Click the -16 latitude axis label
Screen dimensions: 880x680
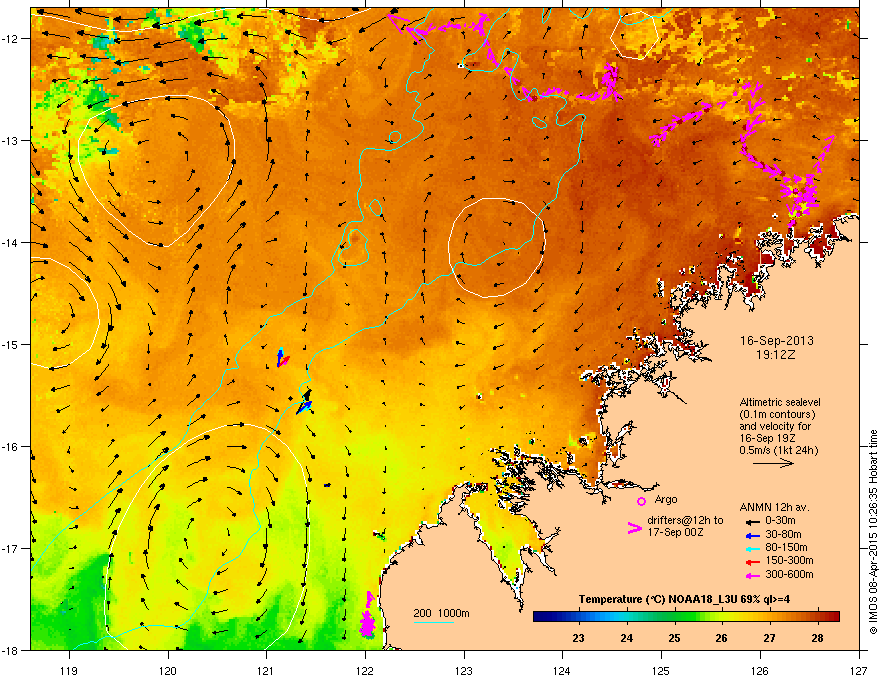click(x=10, y=447)
